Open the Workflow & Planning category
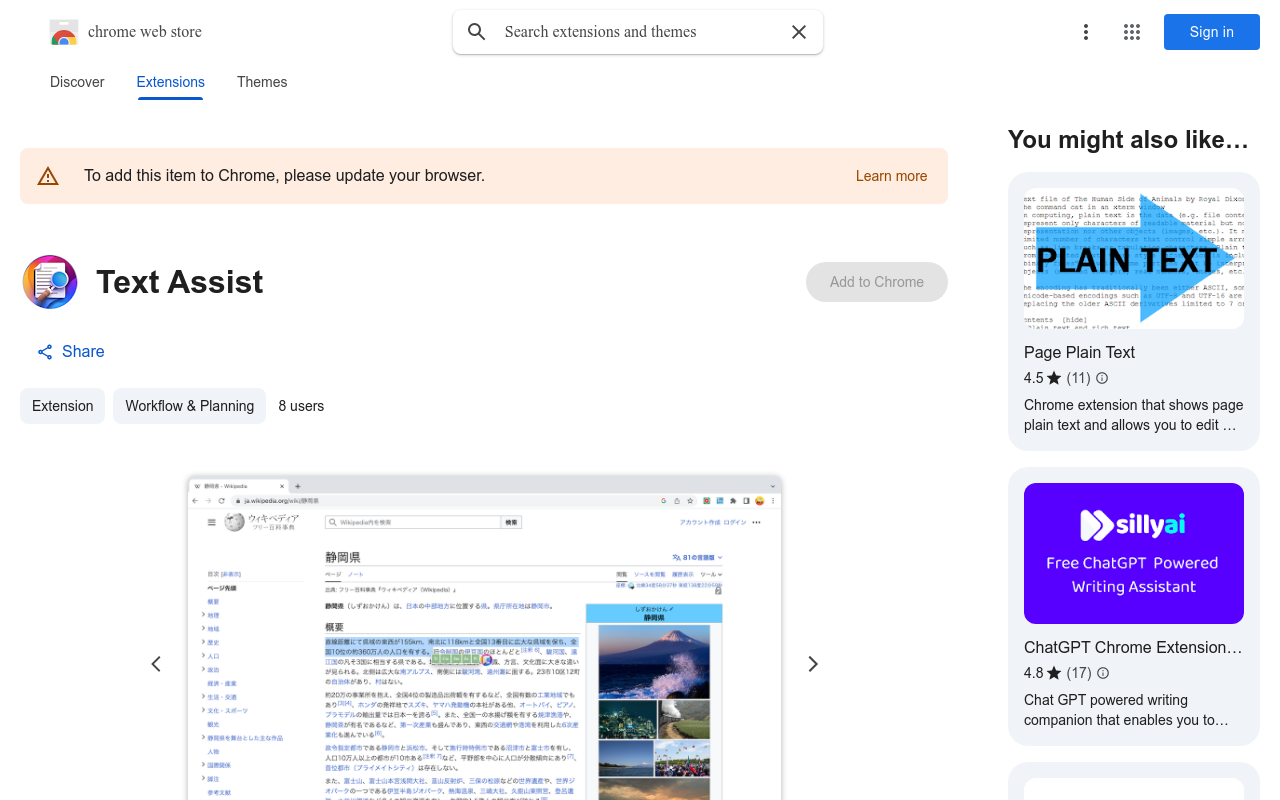Screen dimensions: 1280x800 point(189,406)
